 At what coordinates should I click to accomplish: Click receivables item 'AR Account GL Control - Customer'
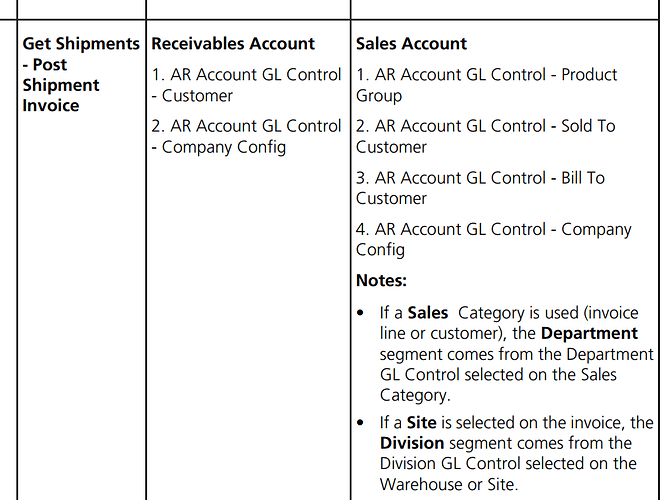(x=246, y=85)
